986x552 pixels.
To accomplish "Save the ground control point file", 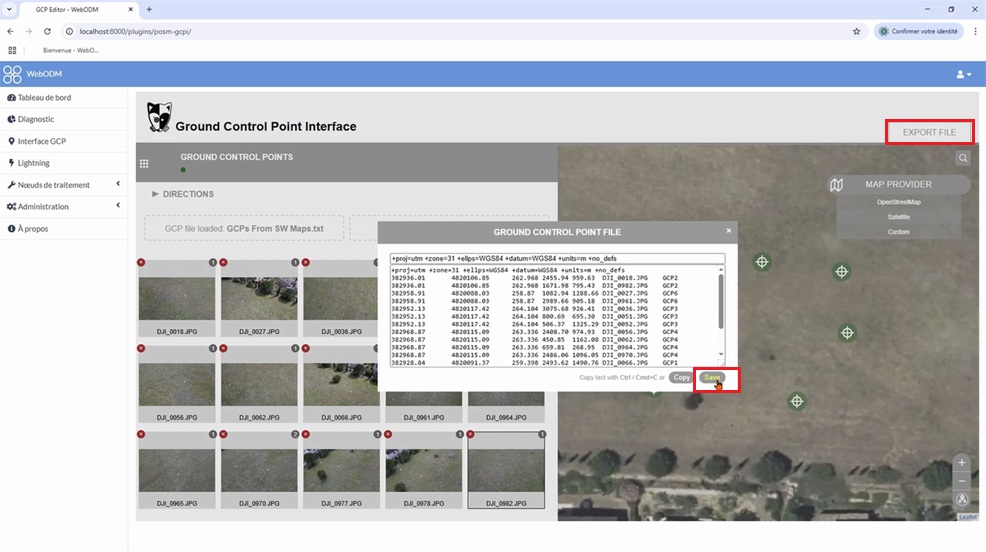I will (x=712, y=377).
